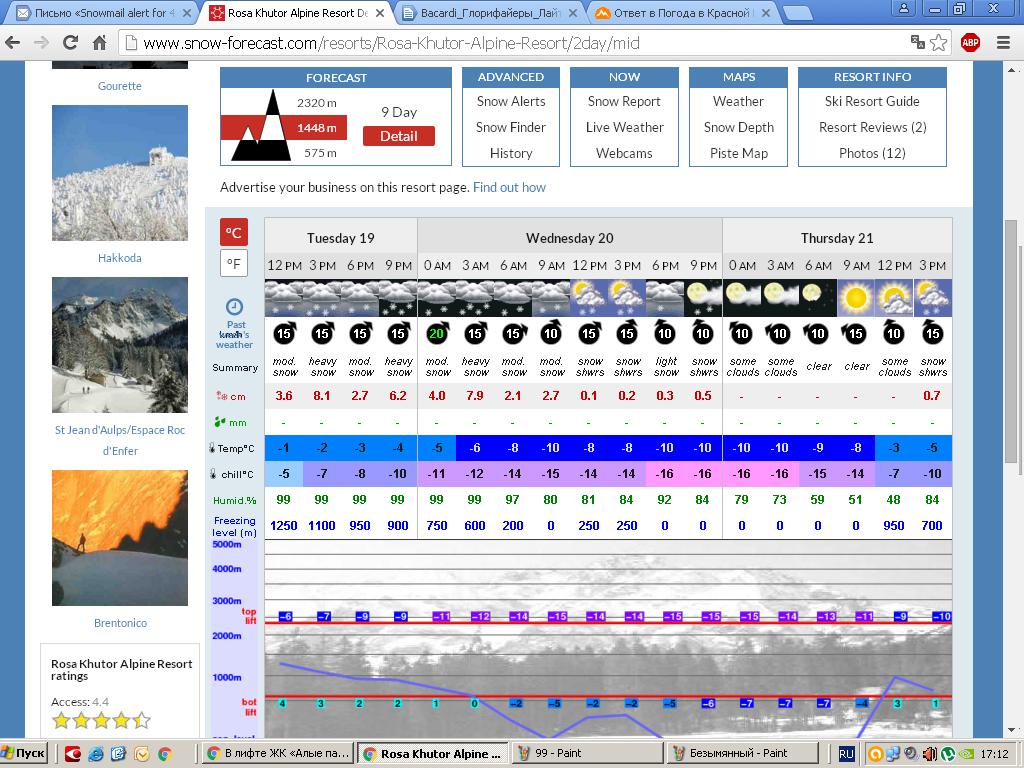
Task: Click the RU language indicator in tray
Action: tap(846, 754)
